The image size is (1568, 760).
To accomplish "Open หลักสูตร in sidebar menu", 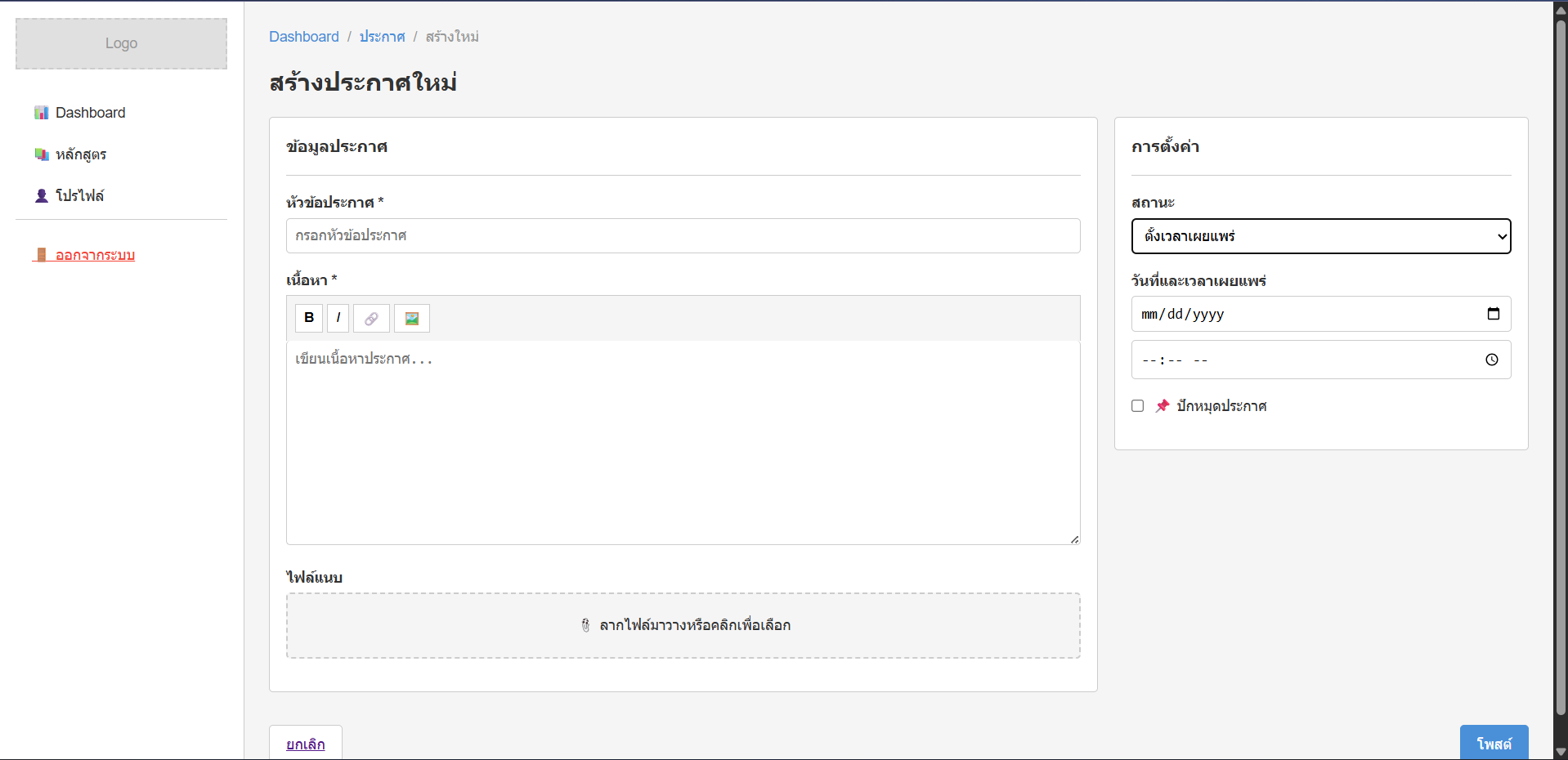I will 81,154.
